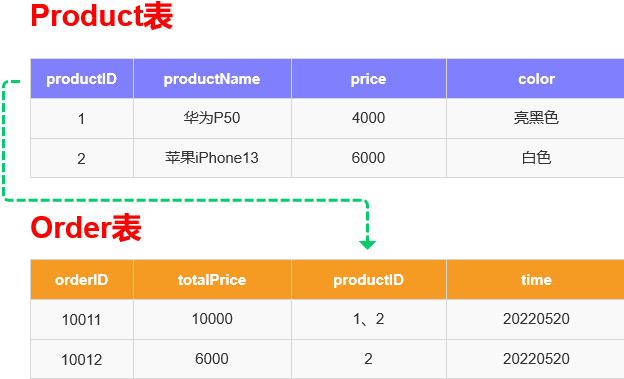This screenshot has width=624, height=379.
Task: Click the 4000 price cell
Action: (x=369, y=118)
